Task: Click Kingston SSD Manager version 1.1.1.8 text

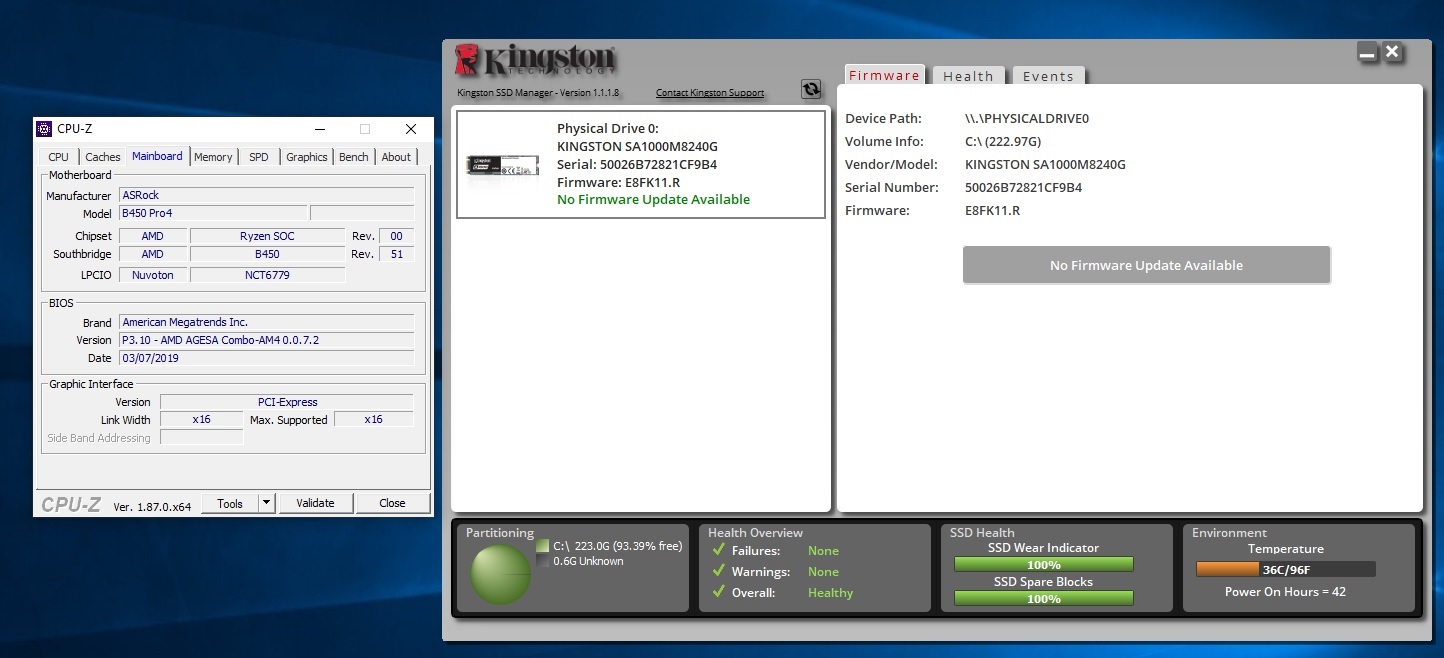Action: coord(538,93)
